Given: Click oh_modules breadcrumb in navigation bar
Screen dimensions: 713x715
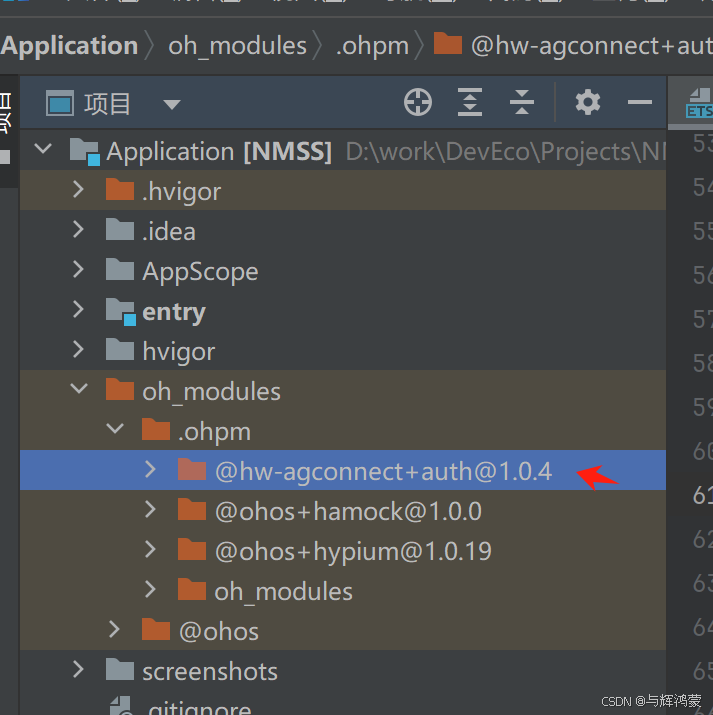Looking at the screenshot, I should tap(238, 47).
